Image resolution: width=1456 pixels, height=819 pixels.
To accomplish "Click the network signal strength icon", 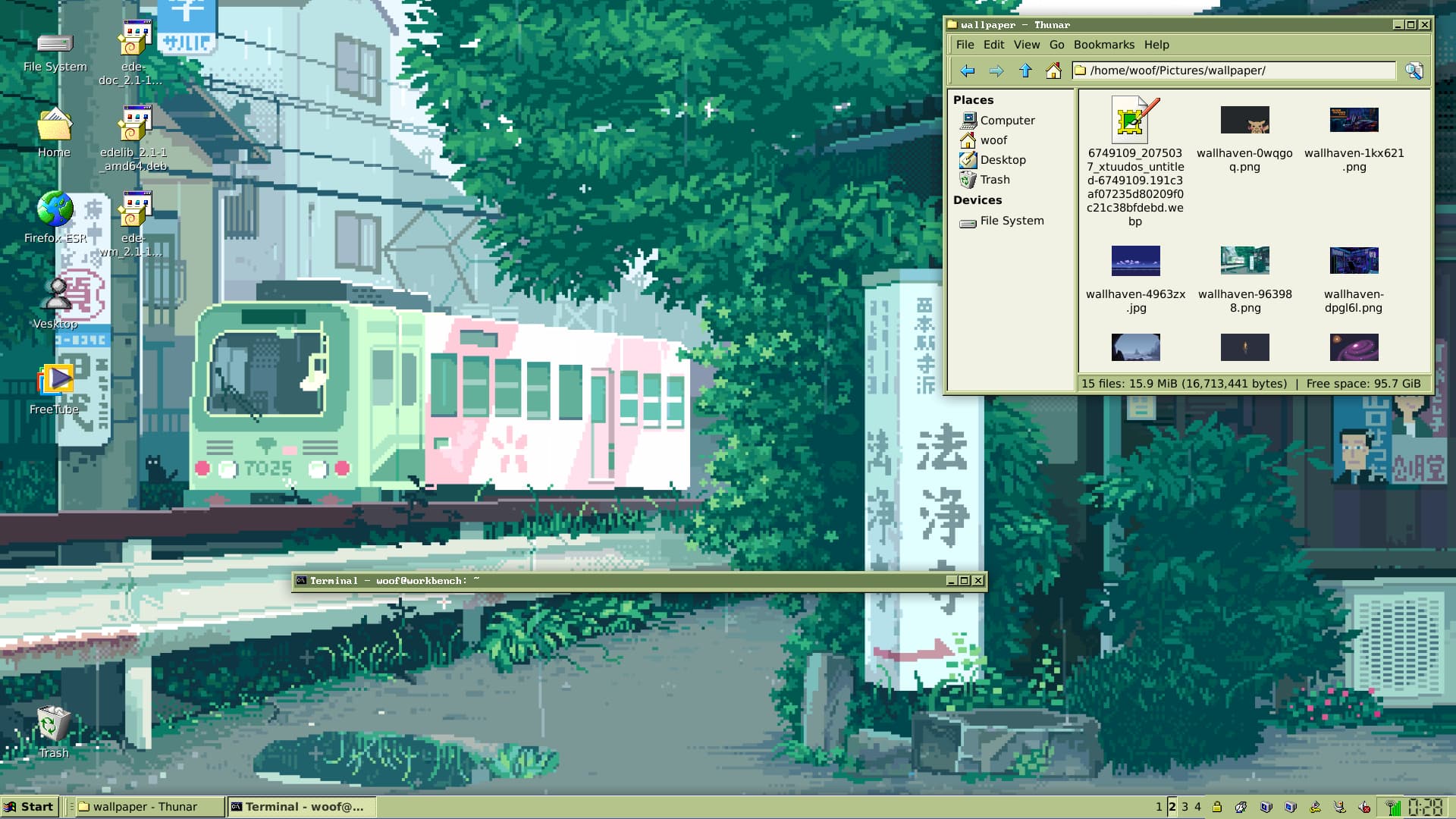I will [1392, 807].
